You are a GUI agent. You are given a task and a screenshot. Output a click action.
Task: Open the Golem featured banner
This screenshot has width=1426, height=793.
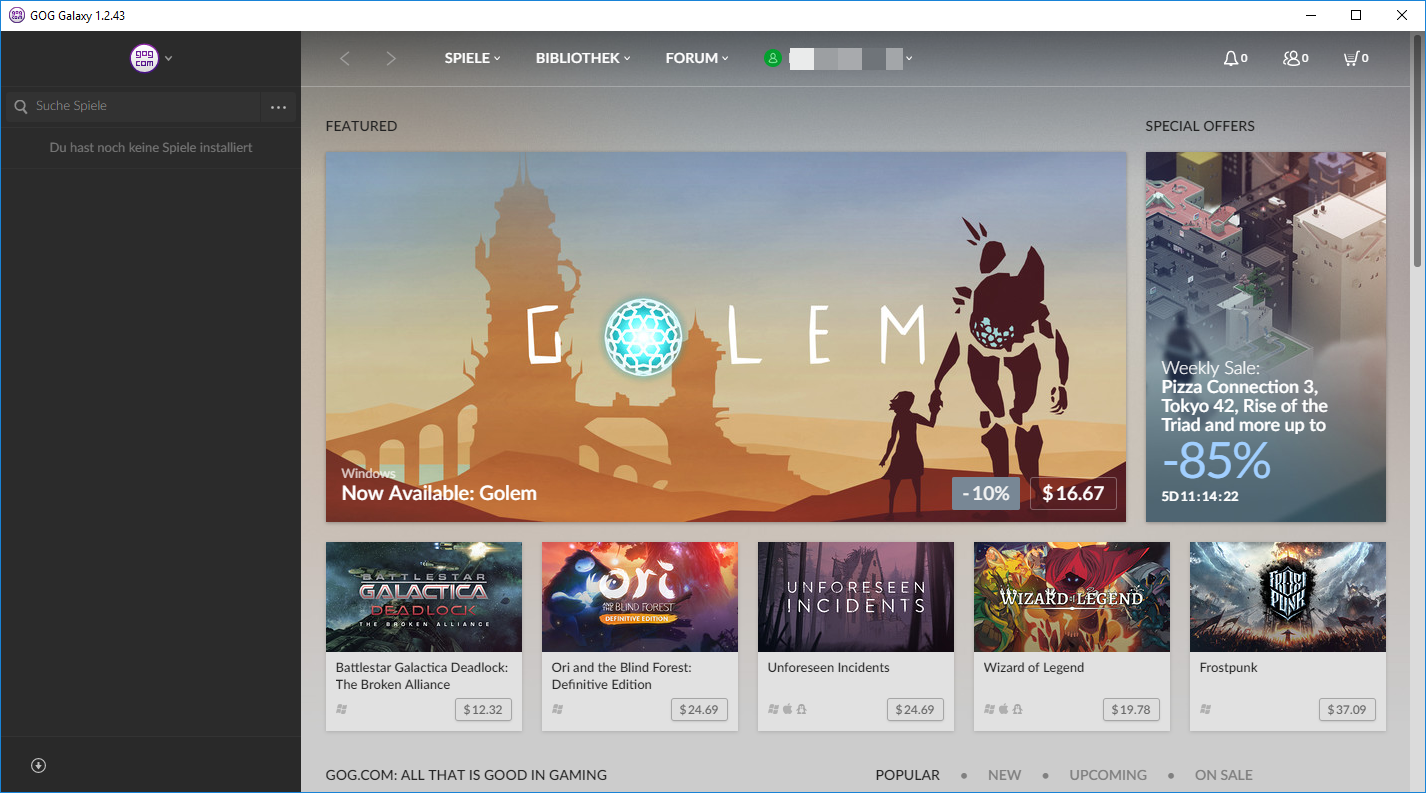coord(726,337)
